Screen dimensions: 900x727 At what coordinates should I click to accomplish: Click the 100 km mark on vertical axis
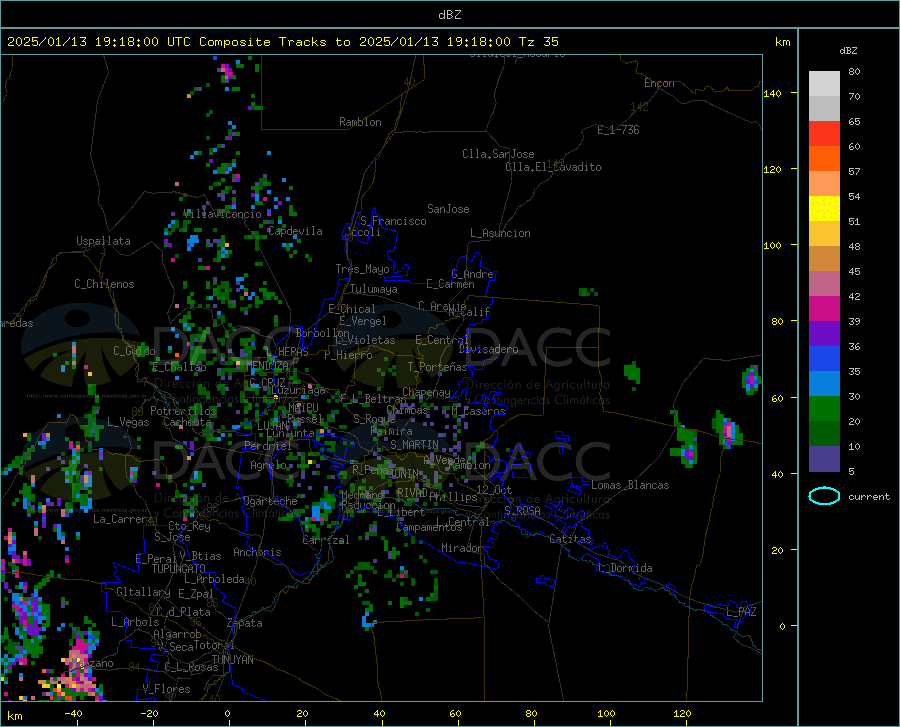tap(772, 246)
